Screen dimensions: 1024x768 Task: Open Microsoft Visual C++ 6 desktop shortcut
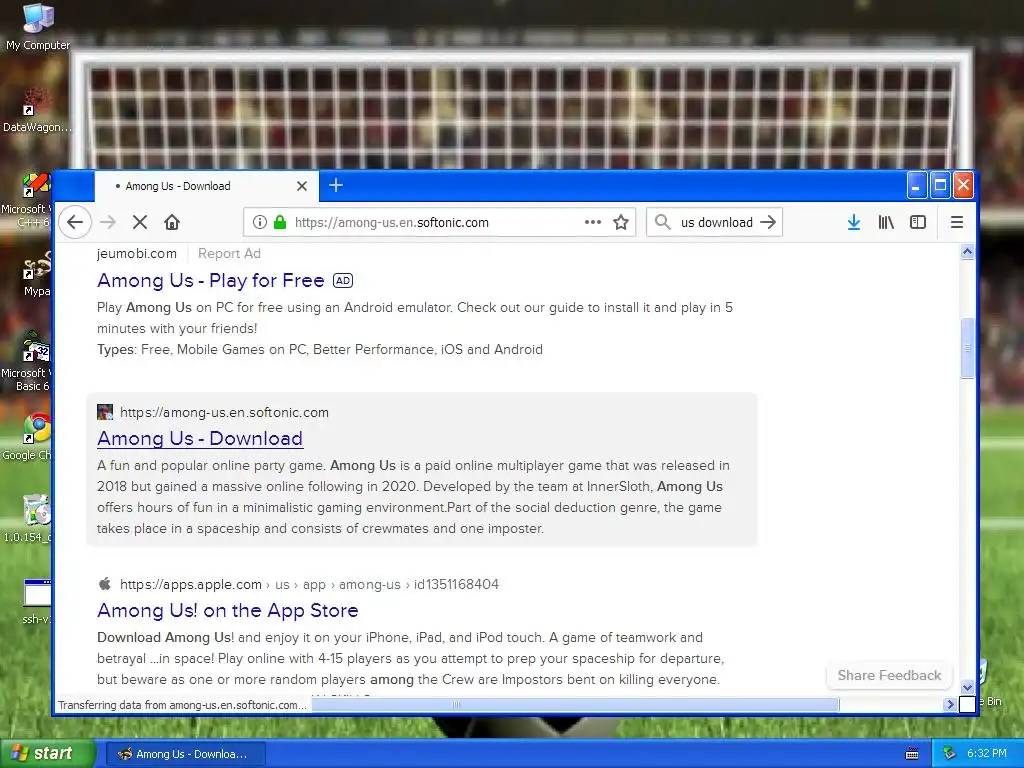[x=29, y=200]
